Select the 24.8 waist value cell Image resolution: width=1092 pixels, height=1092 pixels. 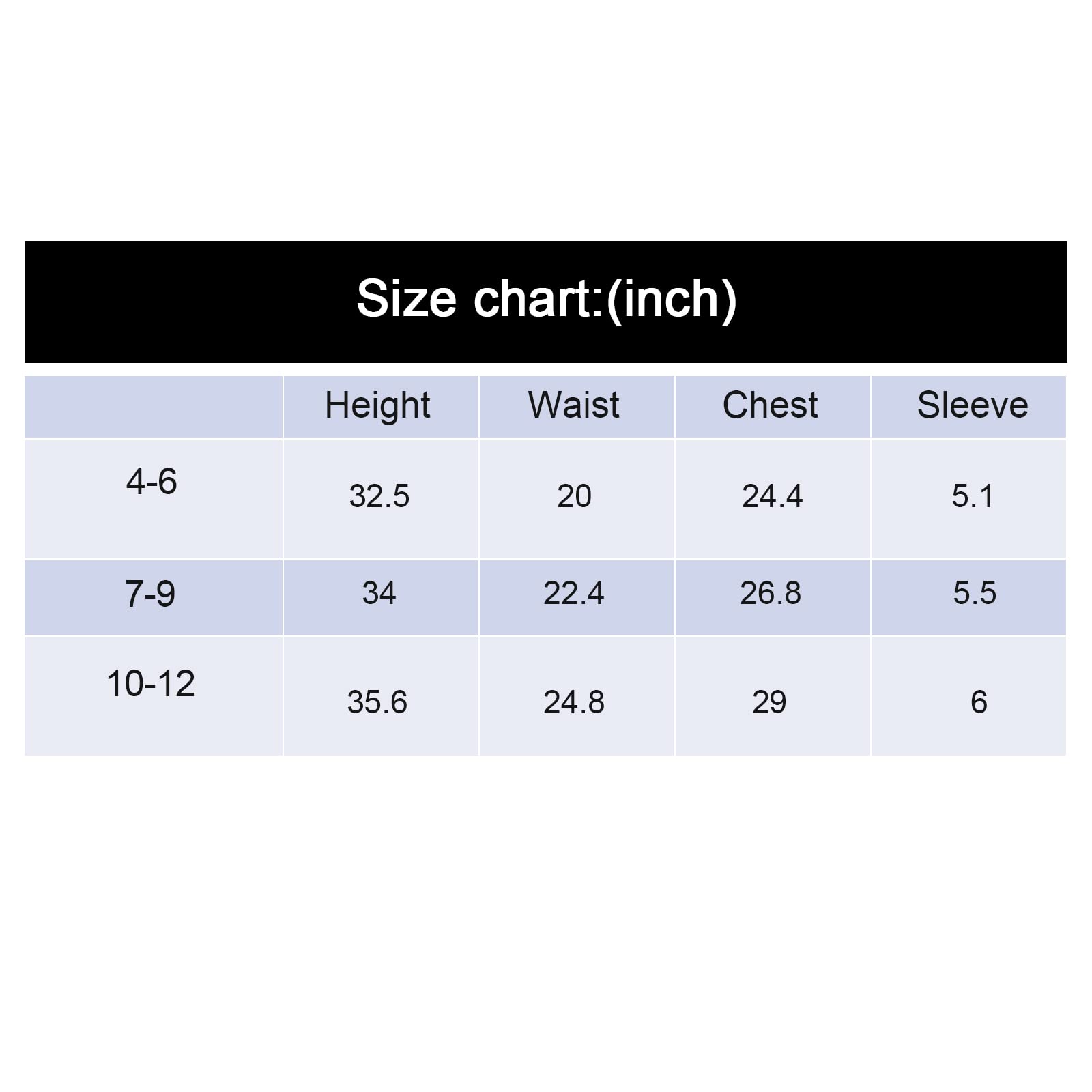[x=574, y=702]
